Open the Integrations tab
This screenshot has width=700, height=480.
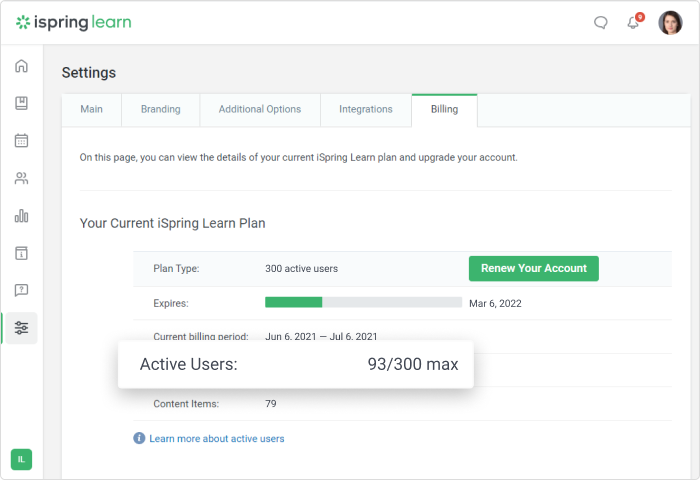point(366,109)
